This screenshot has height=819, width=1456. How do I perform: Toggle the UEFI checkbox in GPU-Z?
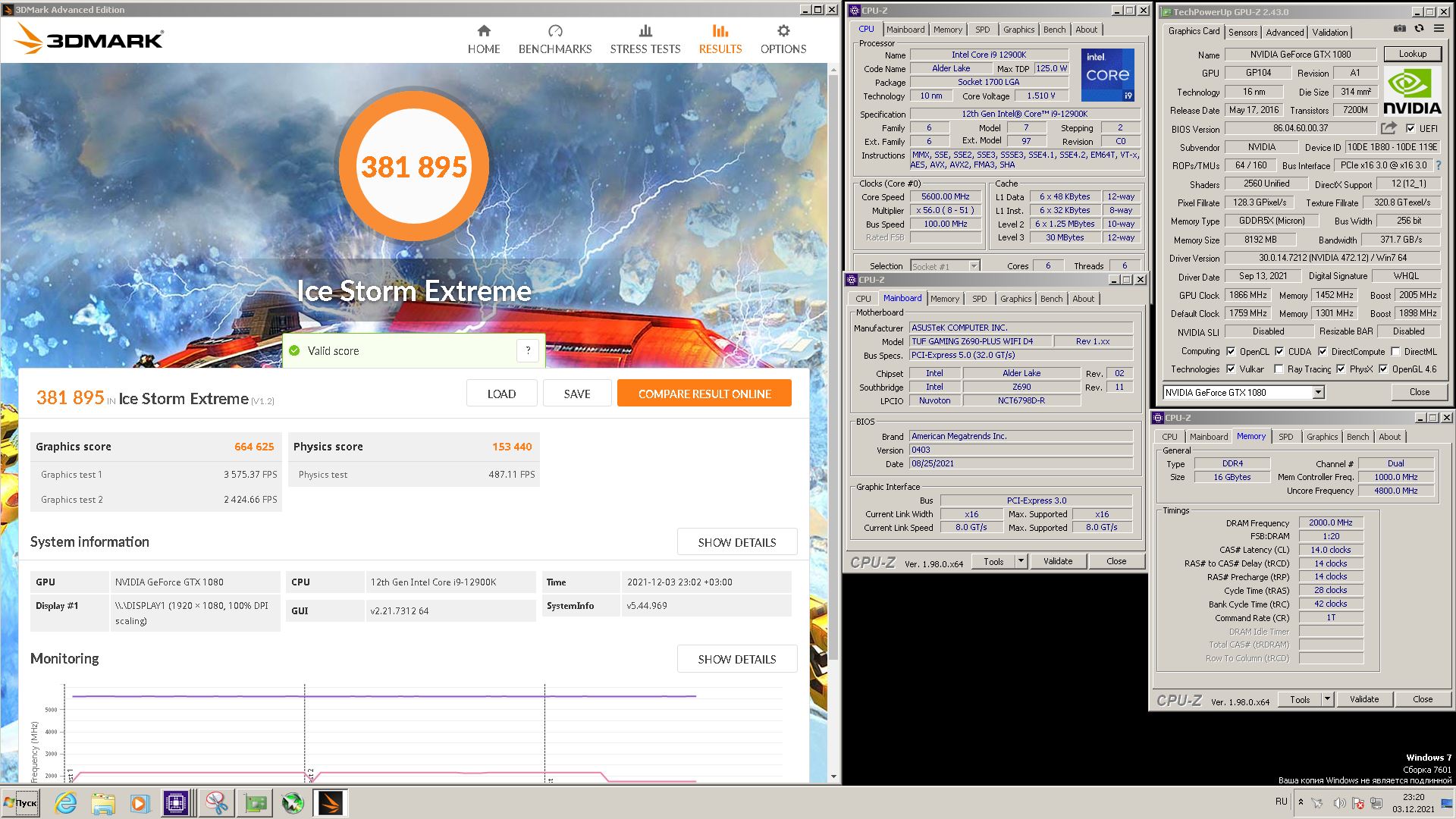(x=1410, y=128)
